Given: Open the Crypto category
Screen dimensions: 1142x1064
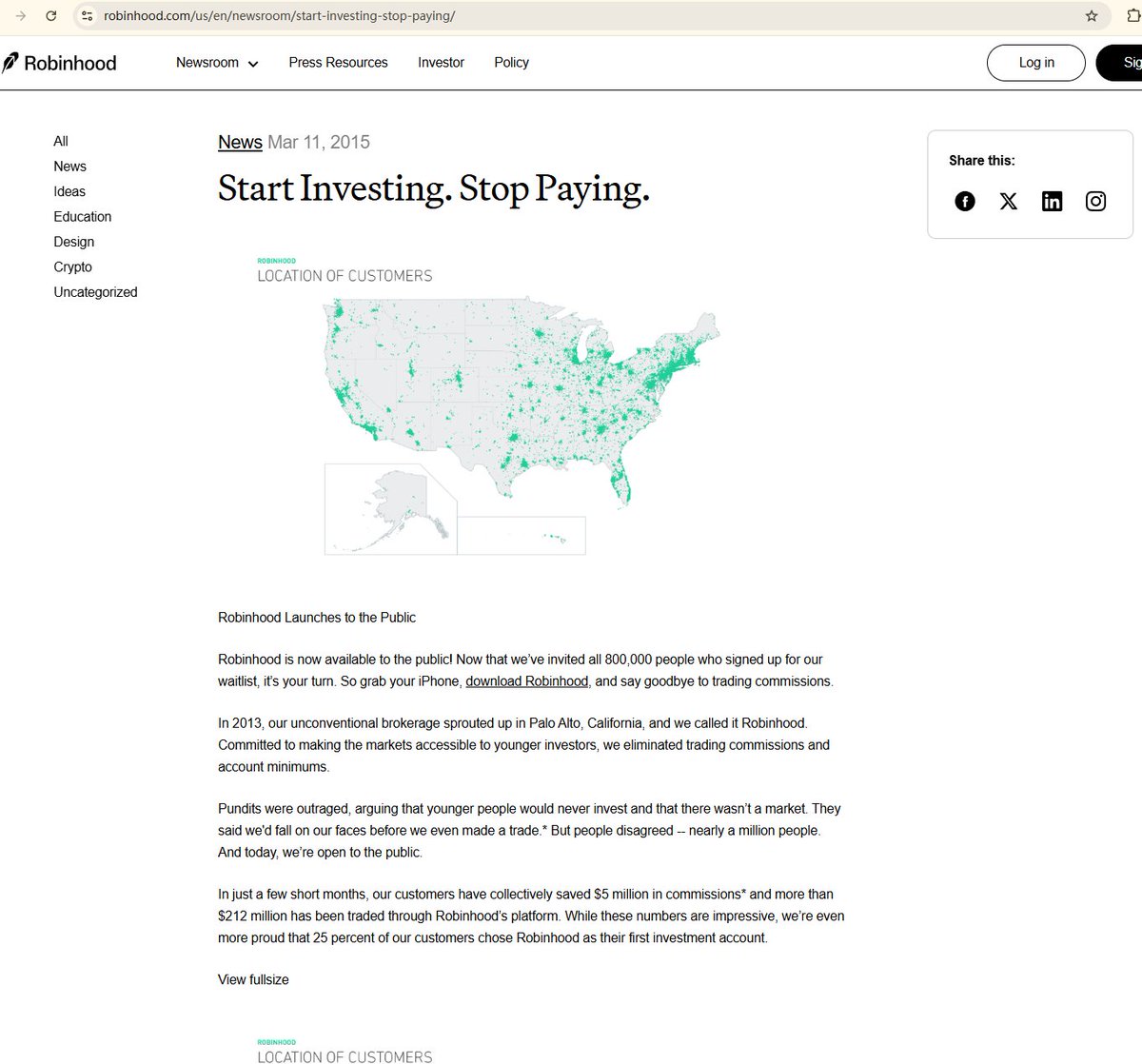Looking at the screenshot, I should pyautogui.click(x=73, y=267).
